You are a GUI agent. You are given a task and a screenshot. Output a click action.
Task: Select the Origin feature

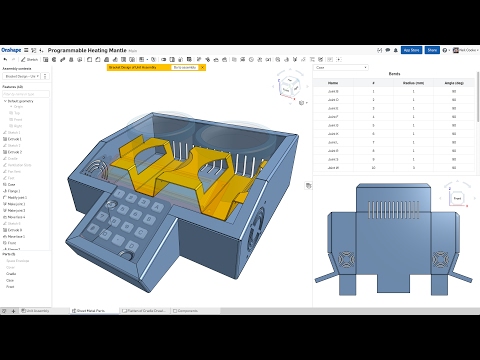pyautogui.click(x=18, y=107)
